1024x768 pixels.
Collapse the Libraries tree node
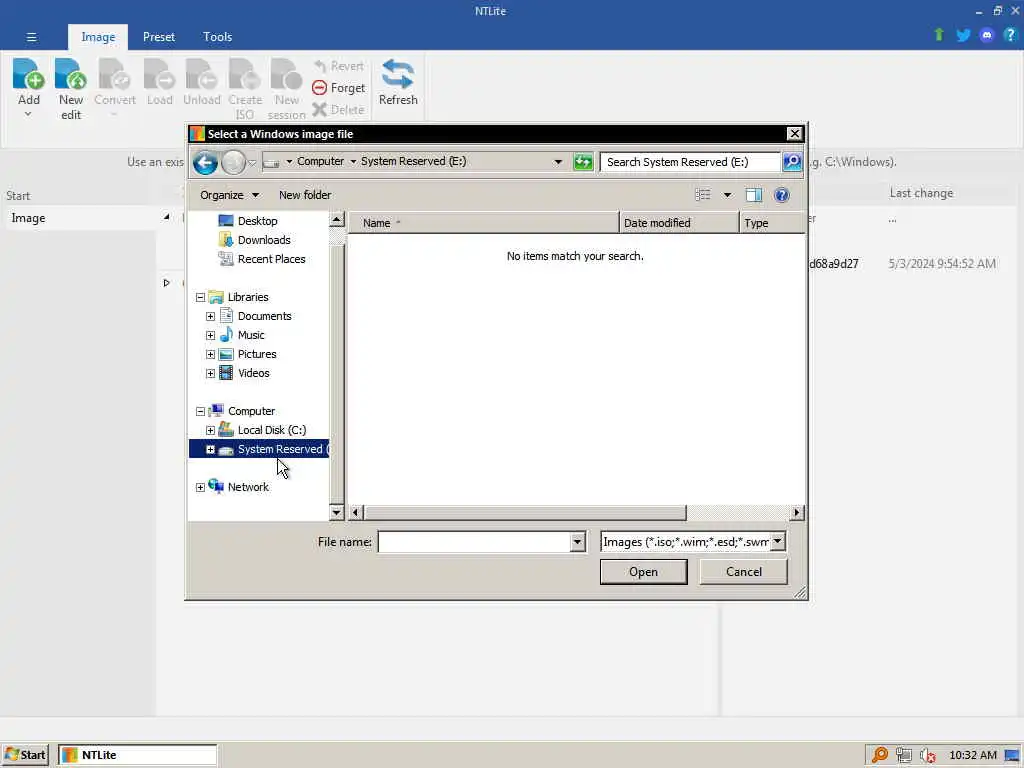point(200,297)
